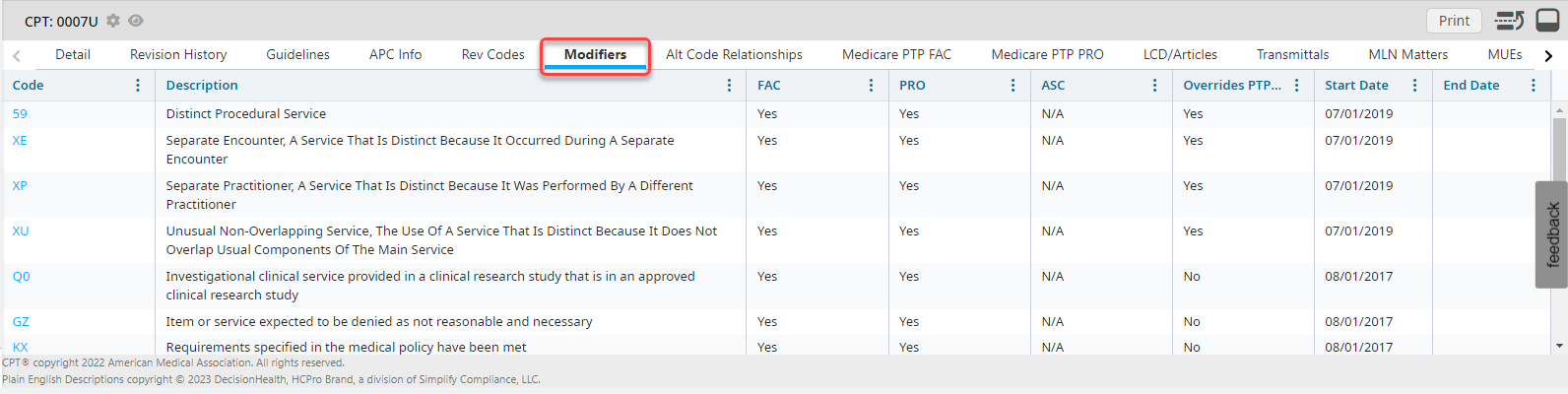Open the feedback side tab
The width and height of the screenshot is (1568, 394).
[1552, 234]
